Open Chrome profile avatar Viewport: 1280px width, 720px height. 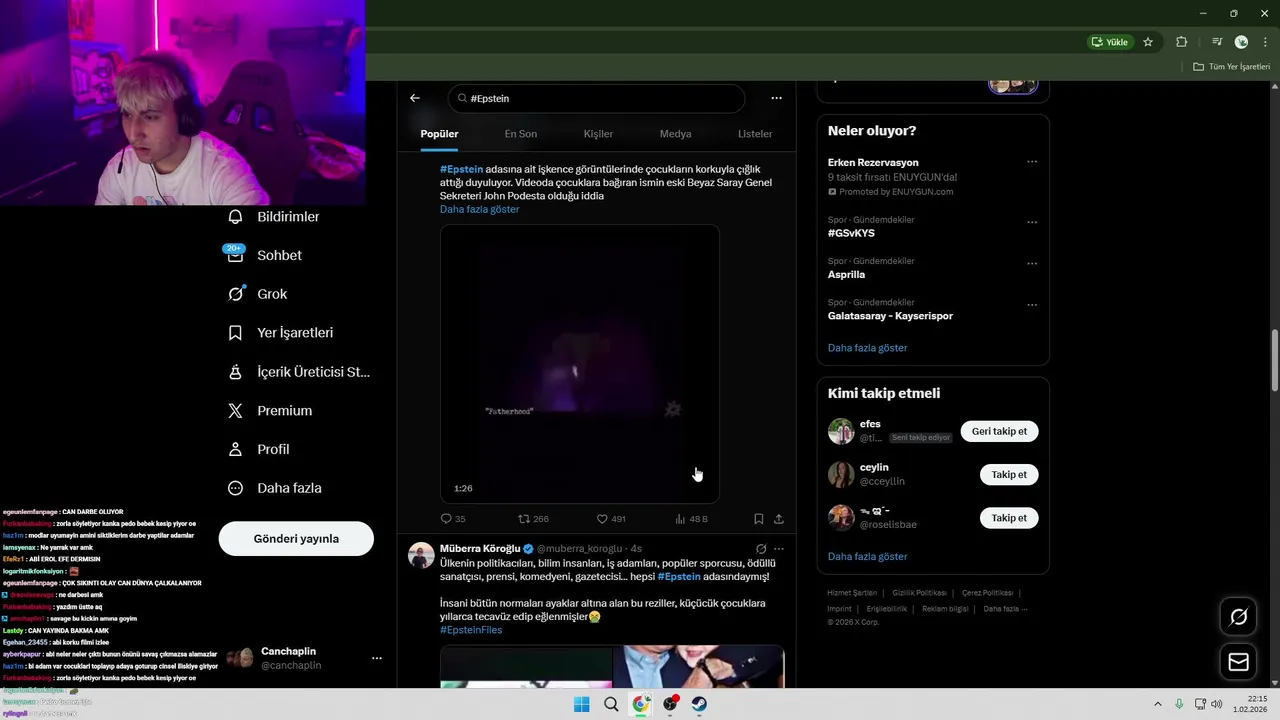tap(1241, 42)
